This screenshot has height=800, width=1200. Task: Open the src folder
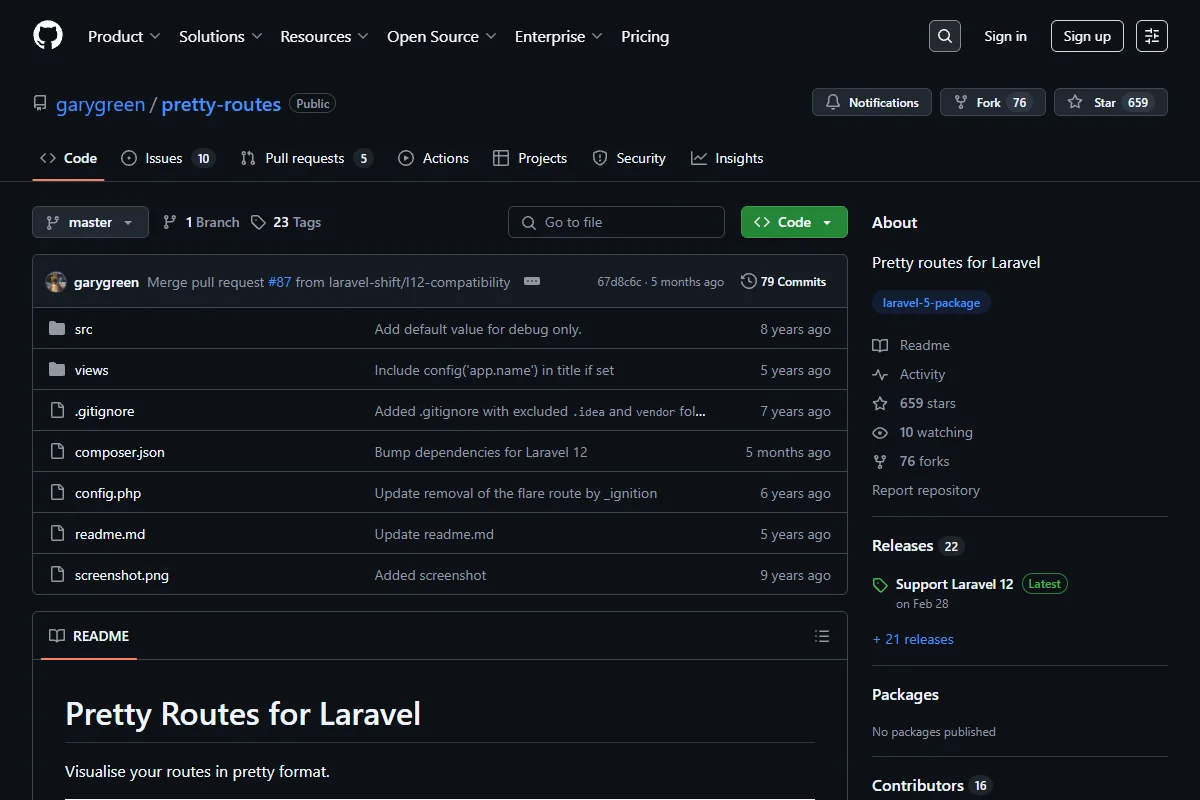point(83,329)
